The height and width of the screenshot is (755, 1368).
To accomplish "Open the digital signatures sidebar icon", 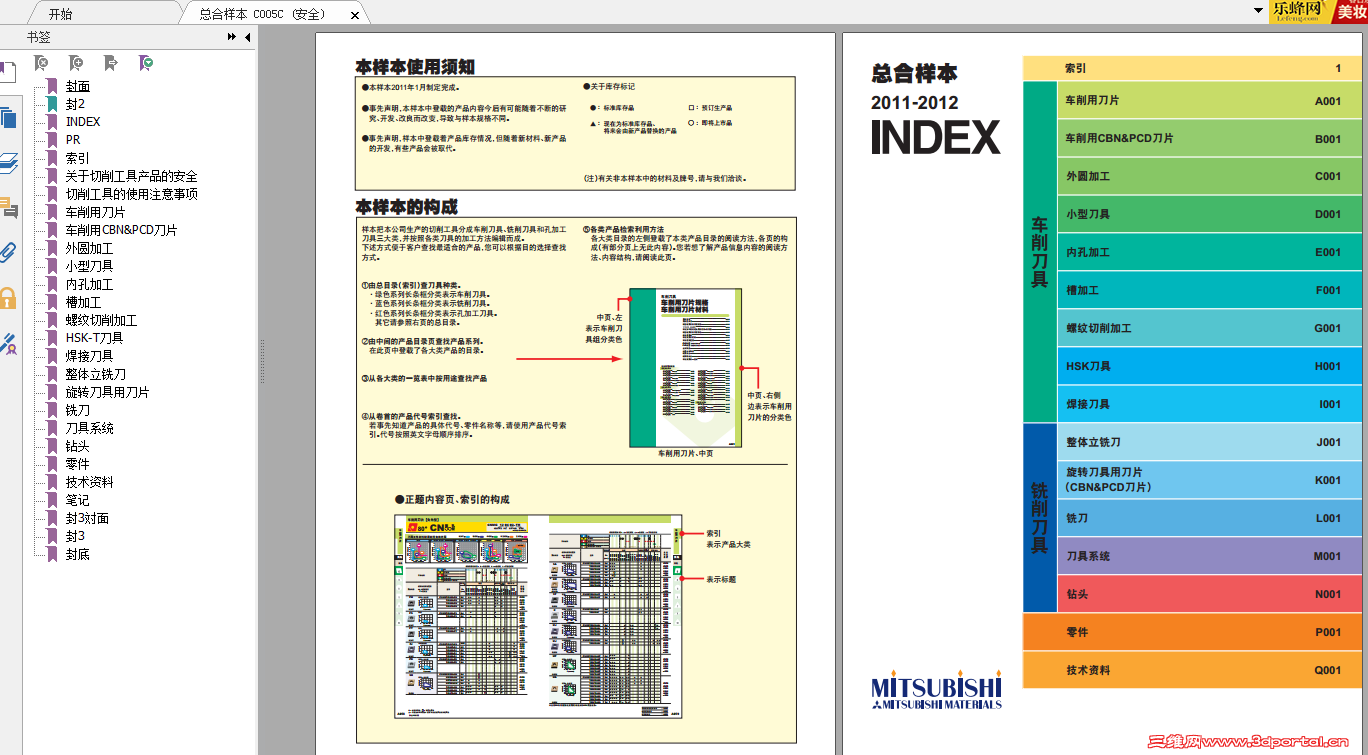I will click(x=8, y=343).
